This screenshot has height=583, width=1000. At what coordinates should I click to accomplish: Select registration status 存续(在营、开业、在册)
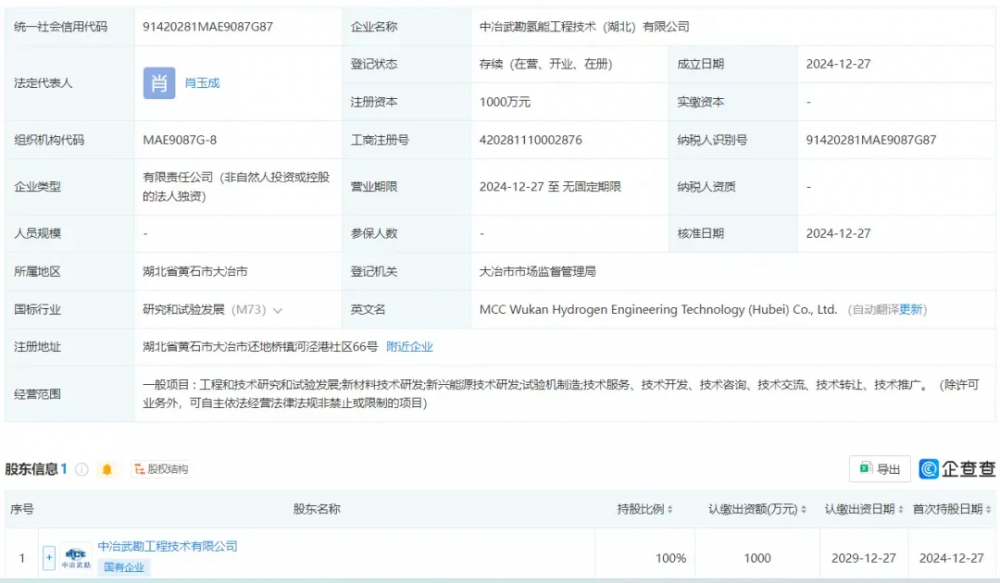click(546, 64)
